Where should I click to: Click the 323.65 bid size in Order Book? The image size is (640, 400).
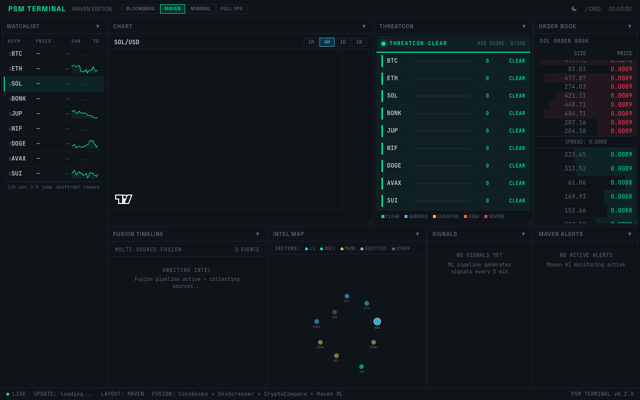point(575,155)
